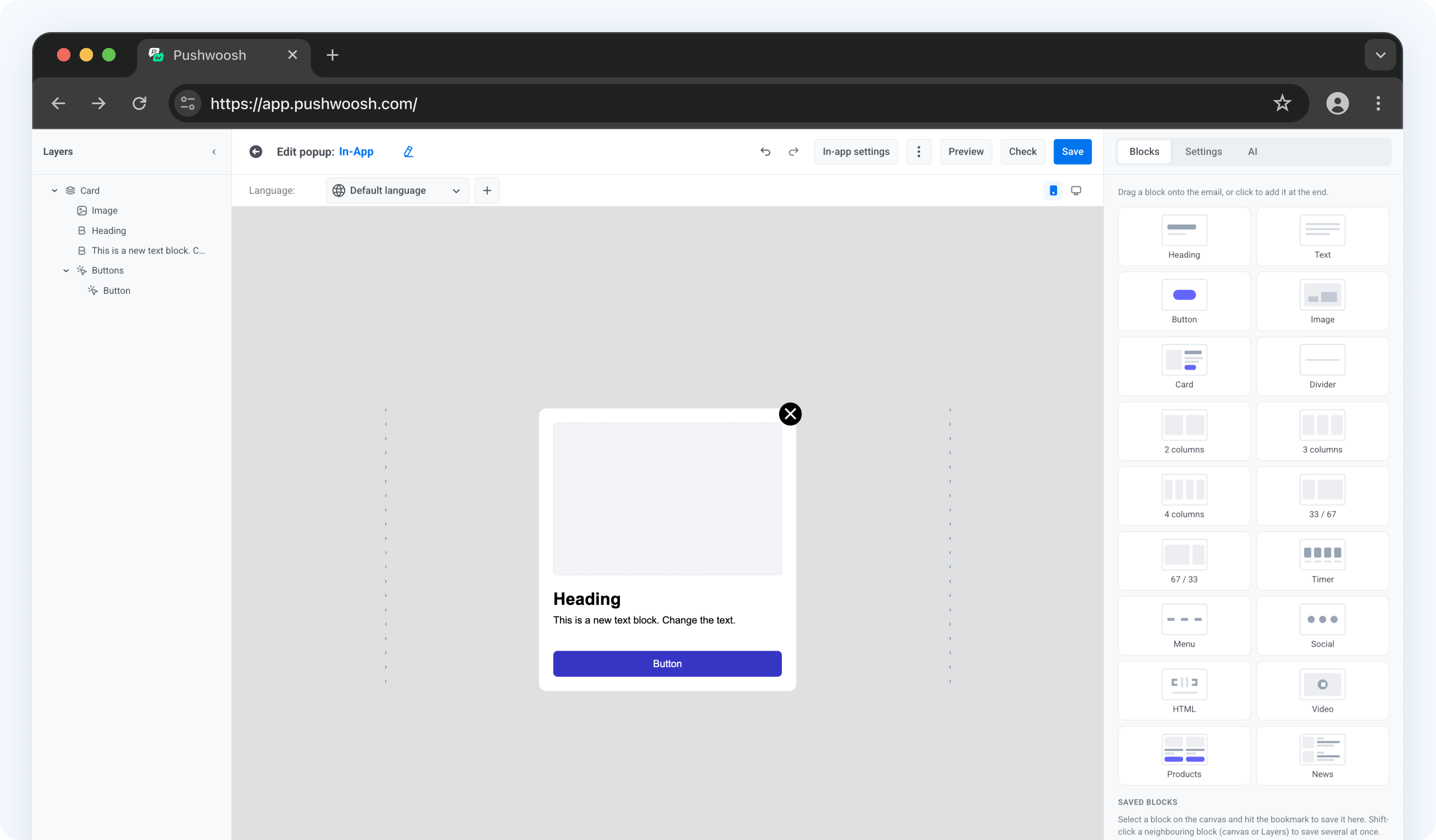The image size is (1436, 840).
Task: Add the Divider block
Action: tap(1322, 367)
